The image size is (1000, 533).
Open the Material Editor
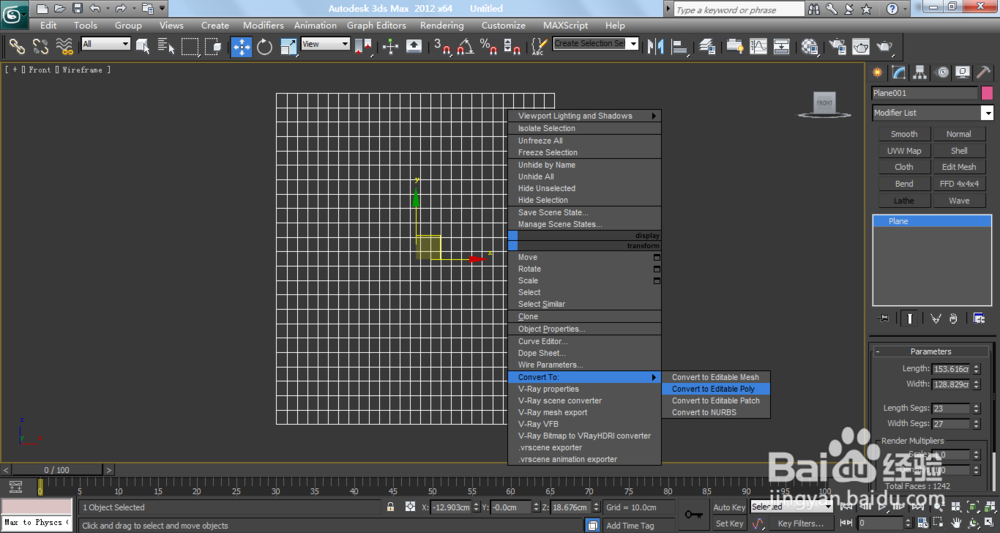point(810,47)
